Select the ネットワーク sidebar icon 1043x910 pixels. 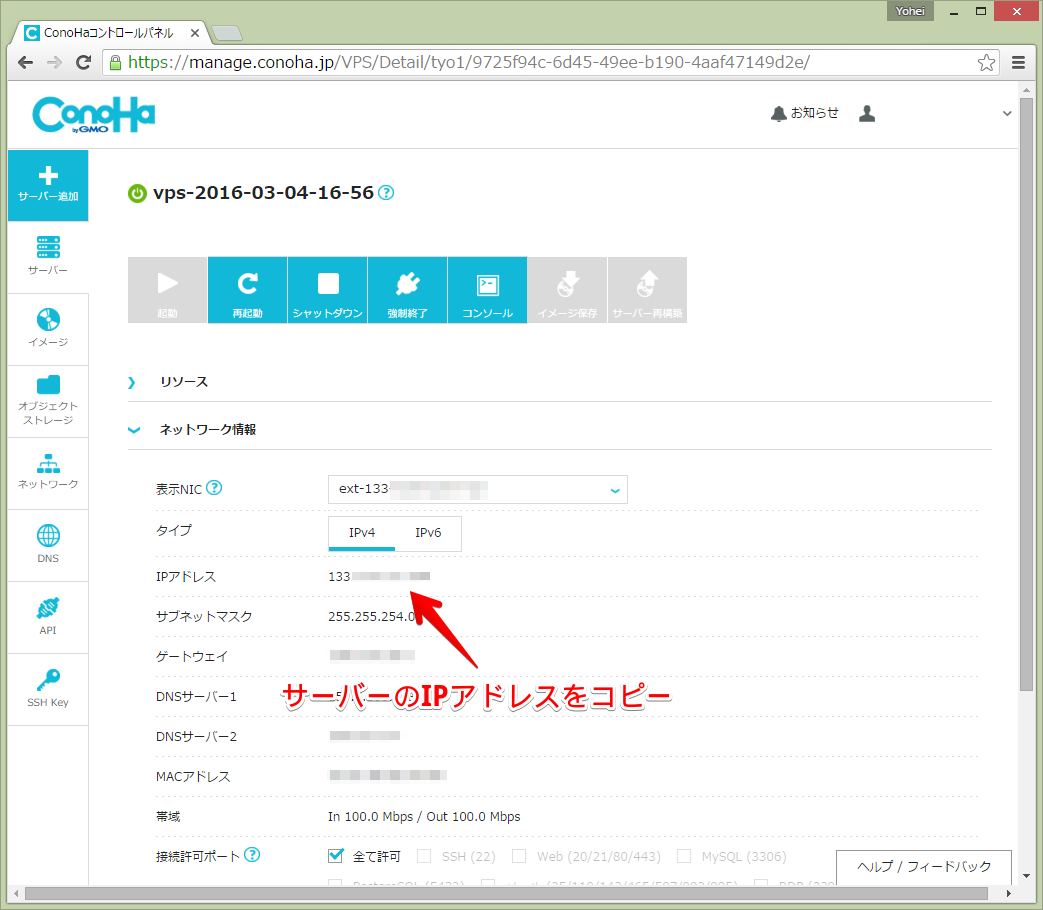(x=47, y=472)
